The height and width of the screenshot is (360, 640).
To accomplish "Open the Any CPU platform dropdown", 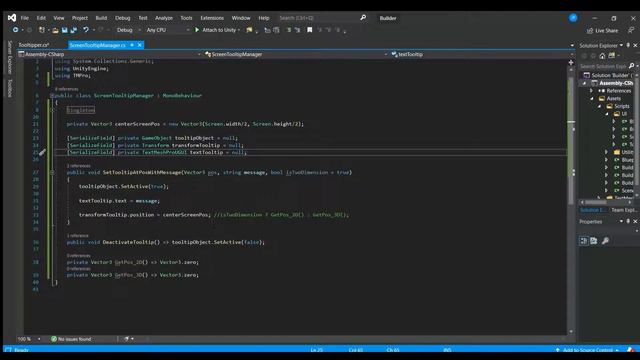I will click(167, 30).
